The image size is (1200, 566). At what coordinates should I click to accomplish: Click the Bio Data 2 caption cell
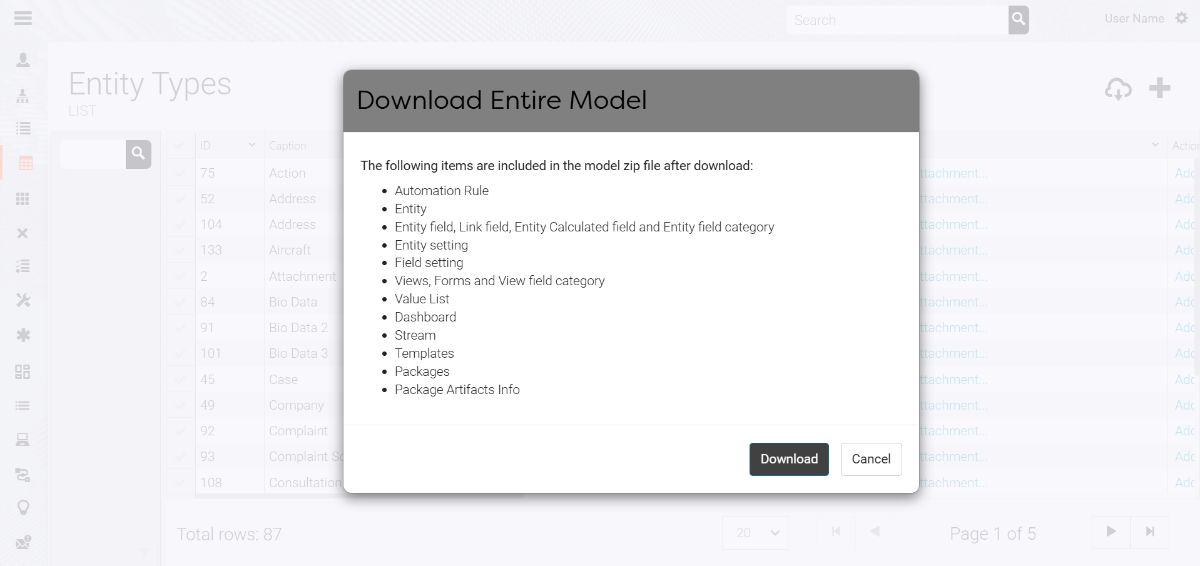click(298, 327)
